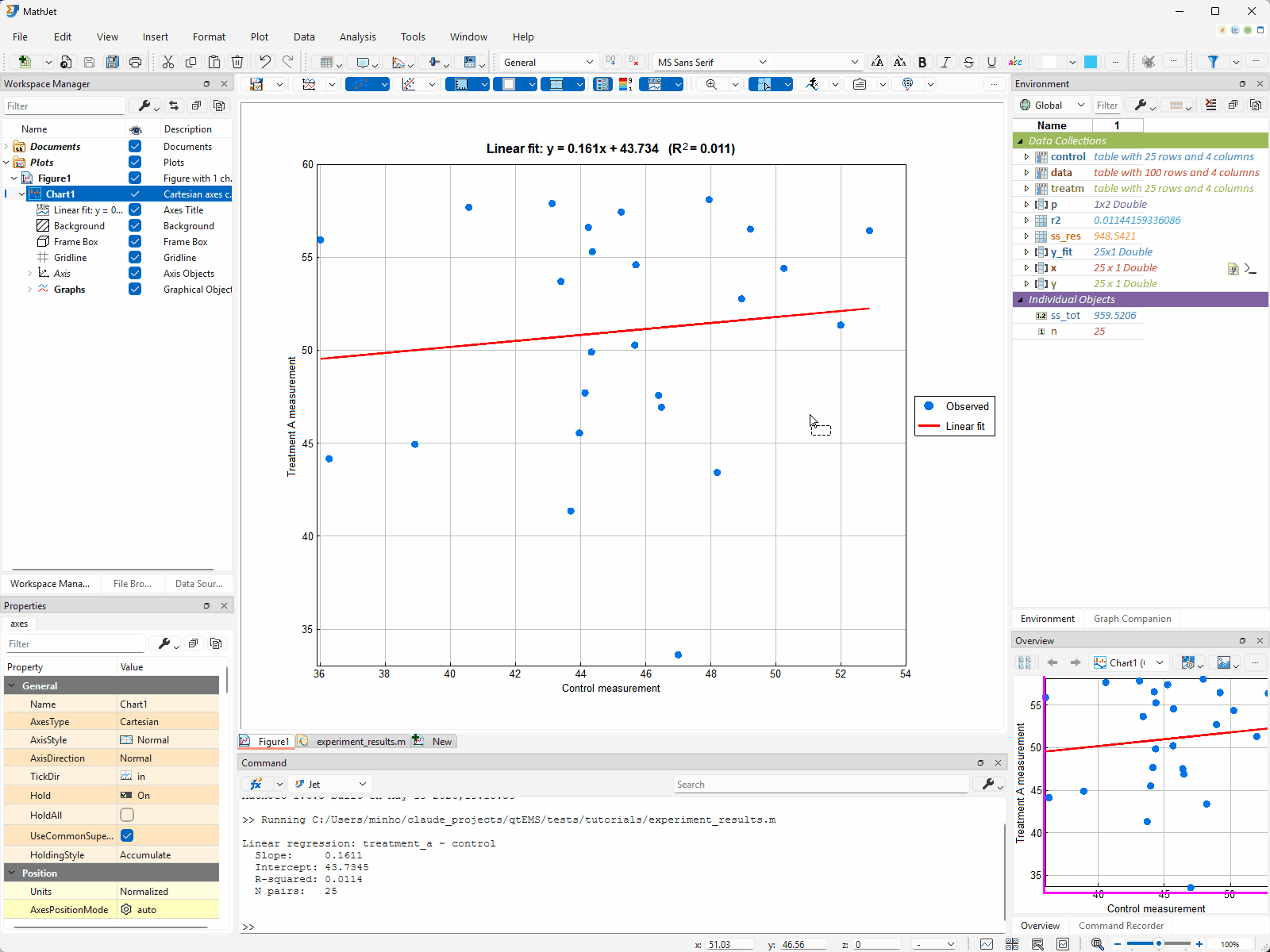Toggle visibility checkbox for Documents row
1270x952 pixels.
[x=135, y=146]
